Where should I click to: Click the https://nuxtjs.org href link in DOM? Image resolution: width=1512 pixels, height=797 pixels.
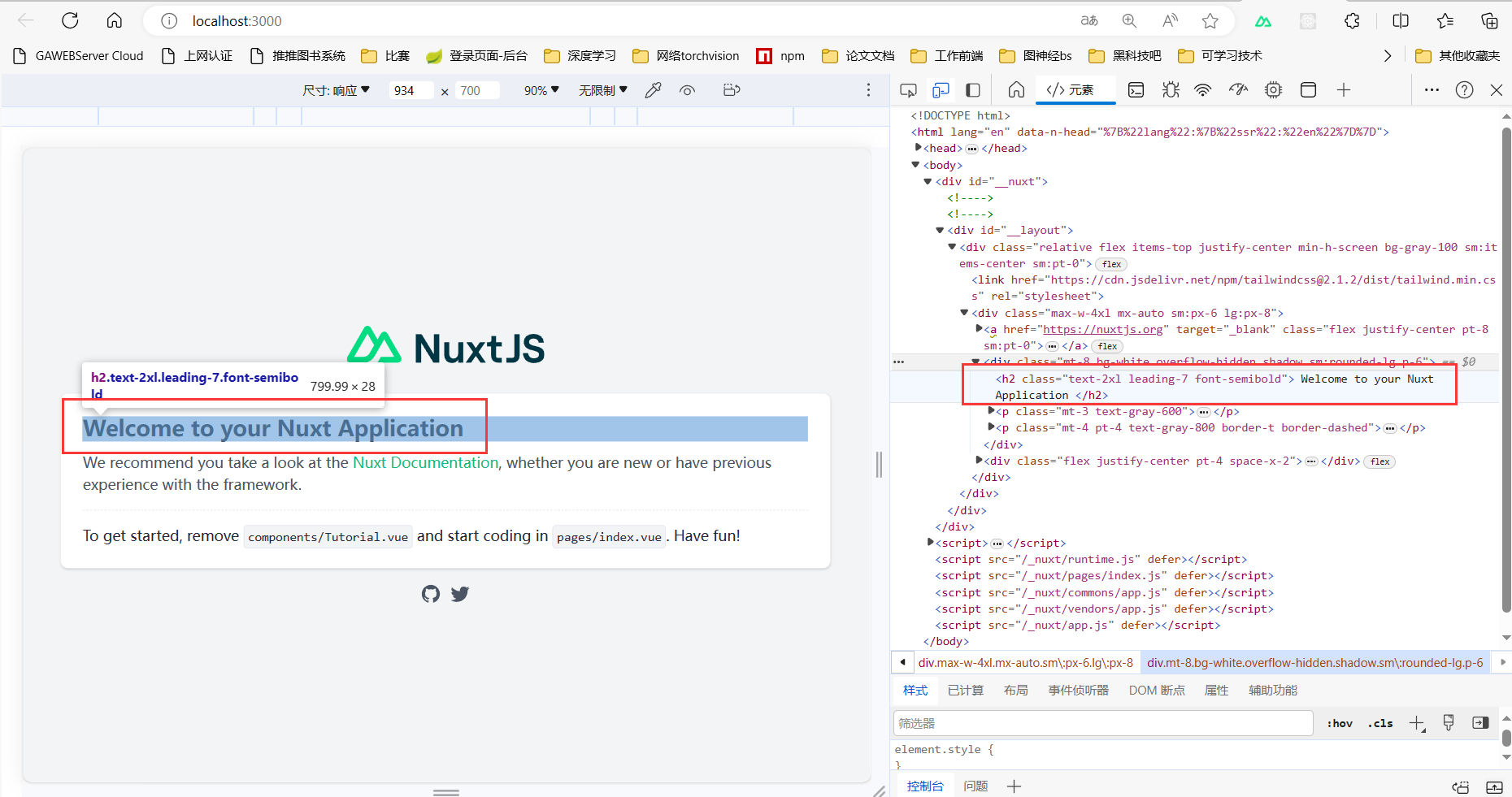click(1102, 329)
